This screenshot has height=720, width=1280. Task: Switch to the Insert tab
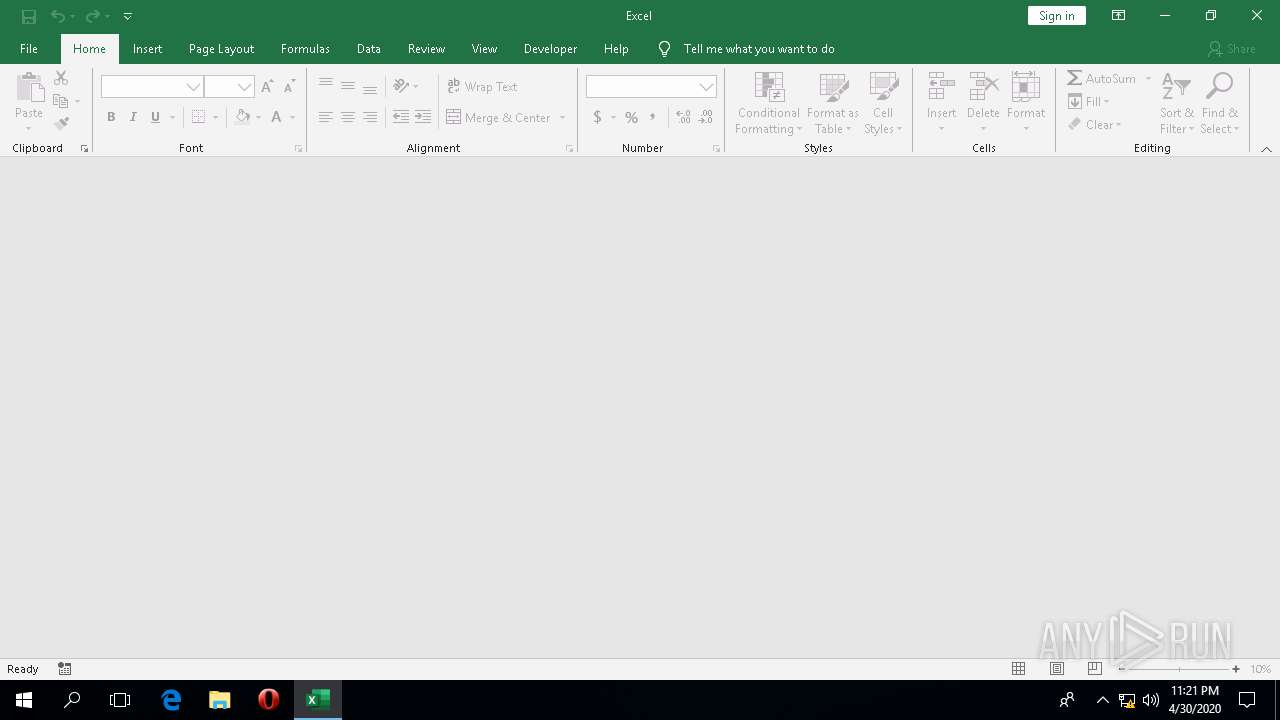pos(147,48)
